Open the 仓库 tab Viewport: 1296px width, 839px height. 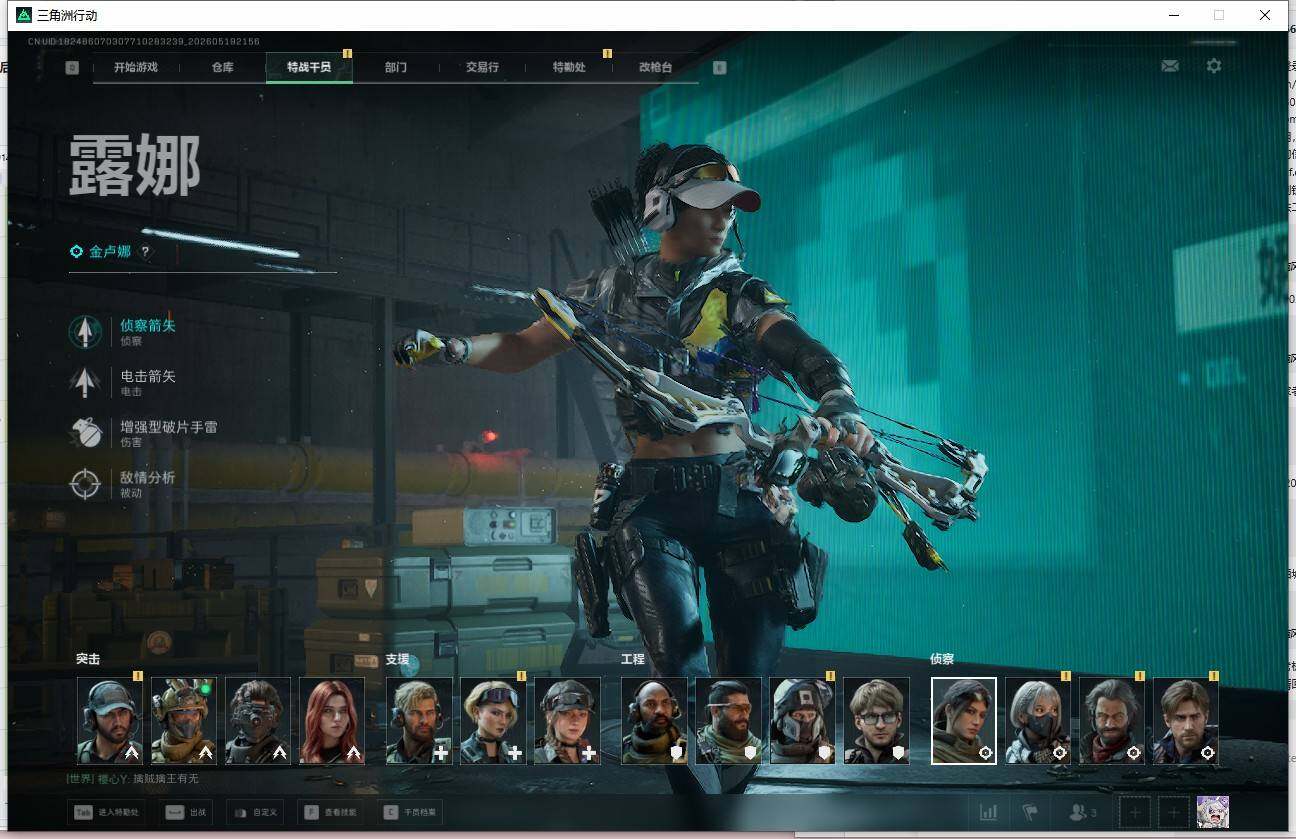[222, 68]
